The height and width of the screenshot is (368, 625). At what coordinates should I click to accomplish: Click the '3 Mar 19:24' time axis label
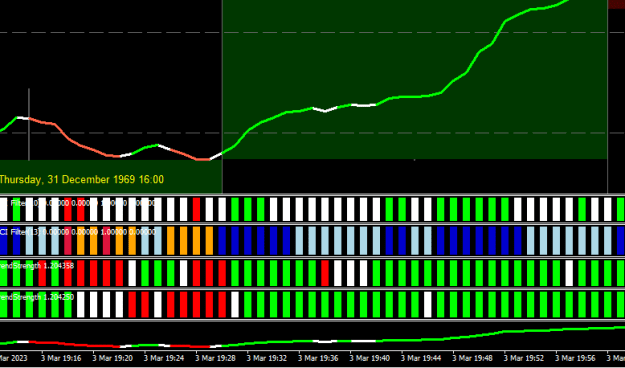click(x=164, y=358)
